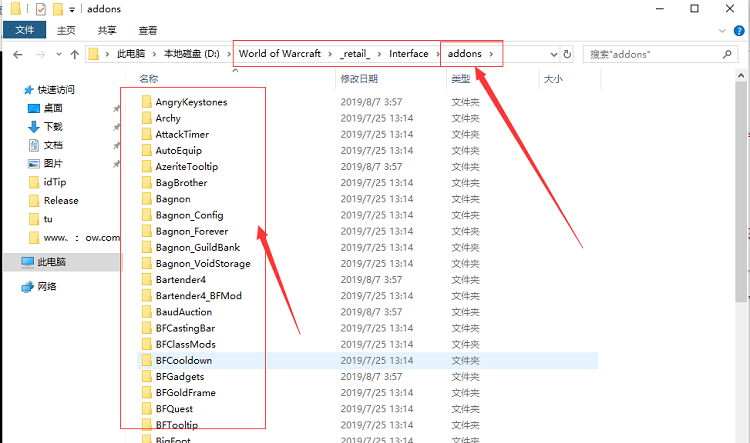Switch to the 查看 tab

147,31
